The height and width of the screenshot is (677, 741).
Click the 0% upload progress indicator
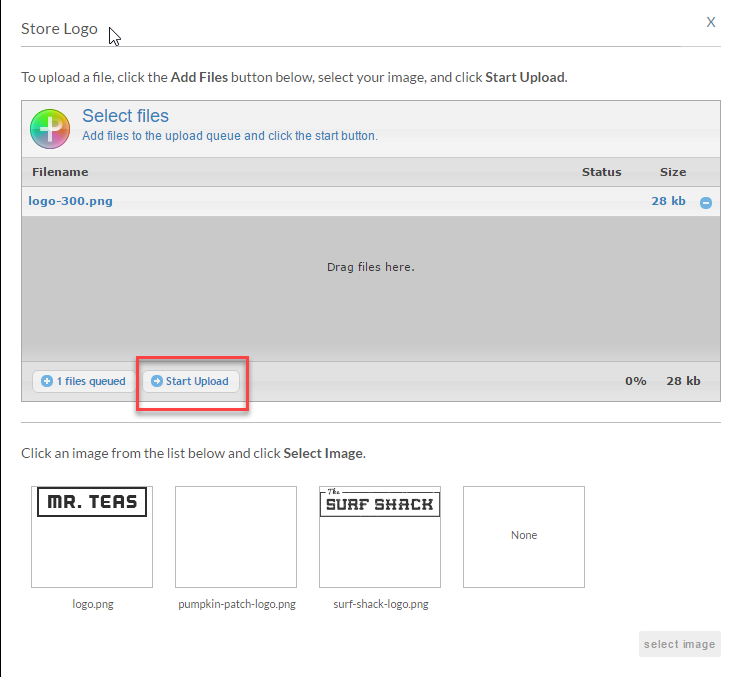[x=636, y=381]
